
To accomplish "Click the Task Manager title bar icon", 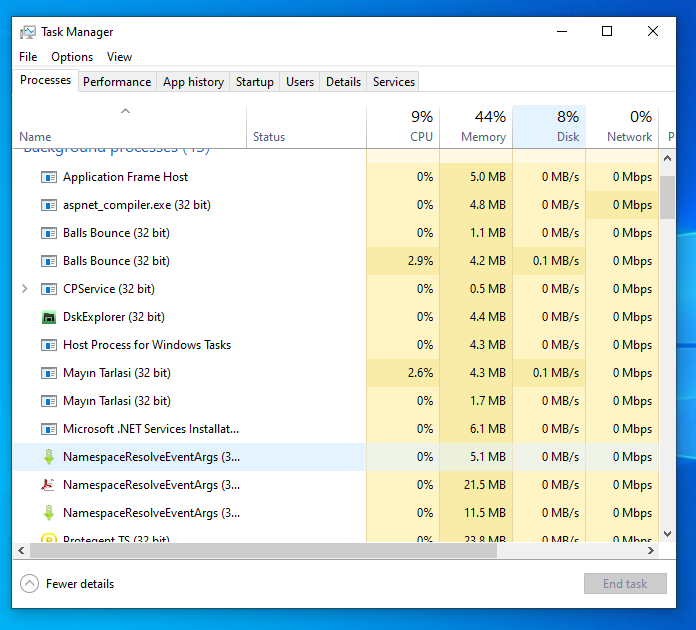I will (x=28, y=32).
